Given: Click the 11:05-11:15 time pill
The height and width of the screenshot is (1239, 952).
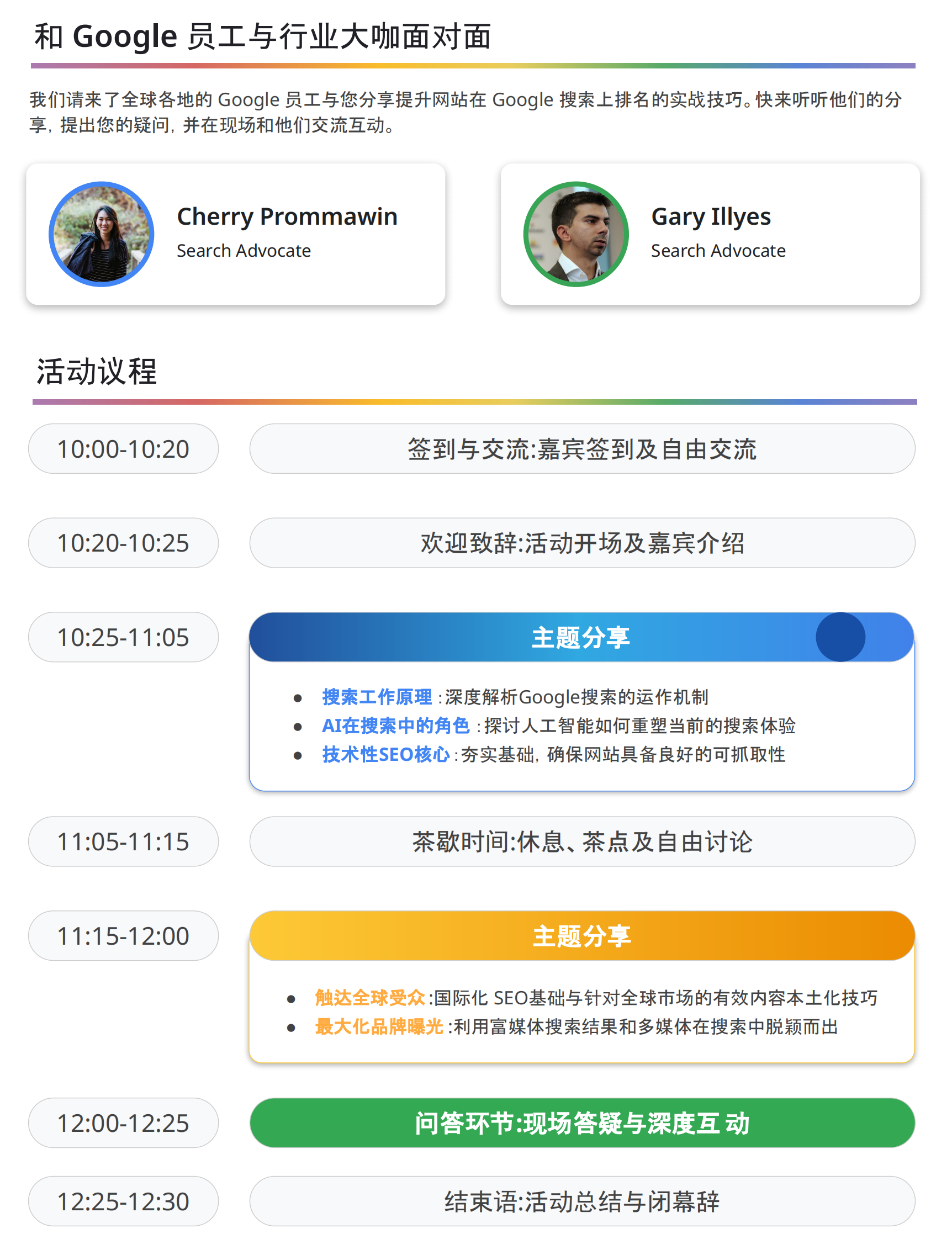Looking at the screenshot, I should (124, 841).
